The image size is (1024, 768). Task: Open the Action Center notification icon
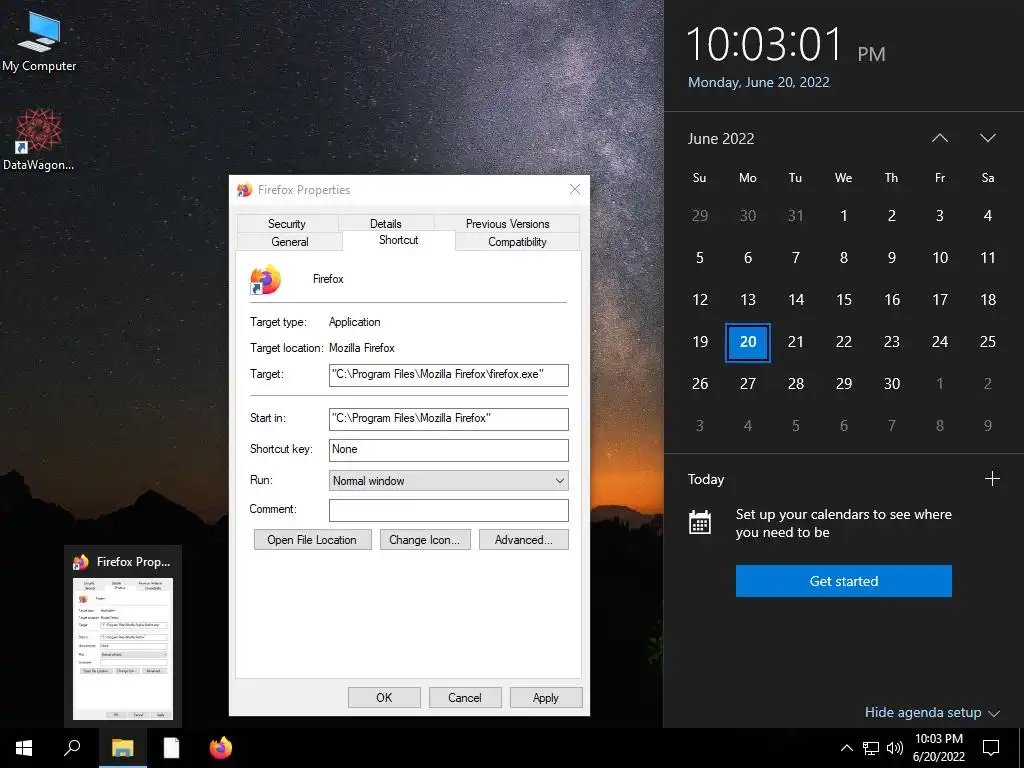991,748
